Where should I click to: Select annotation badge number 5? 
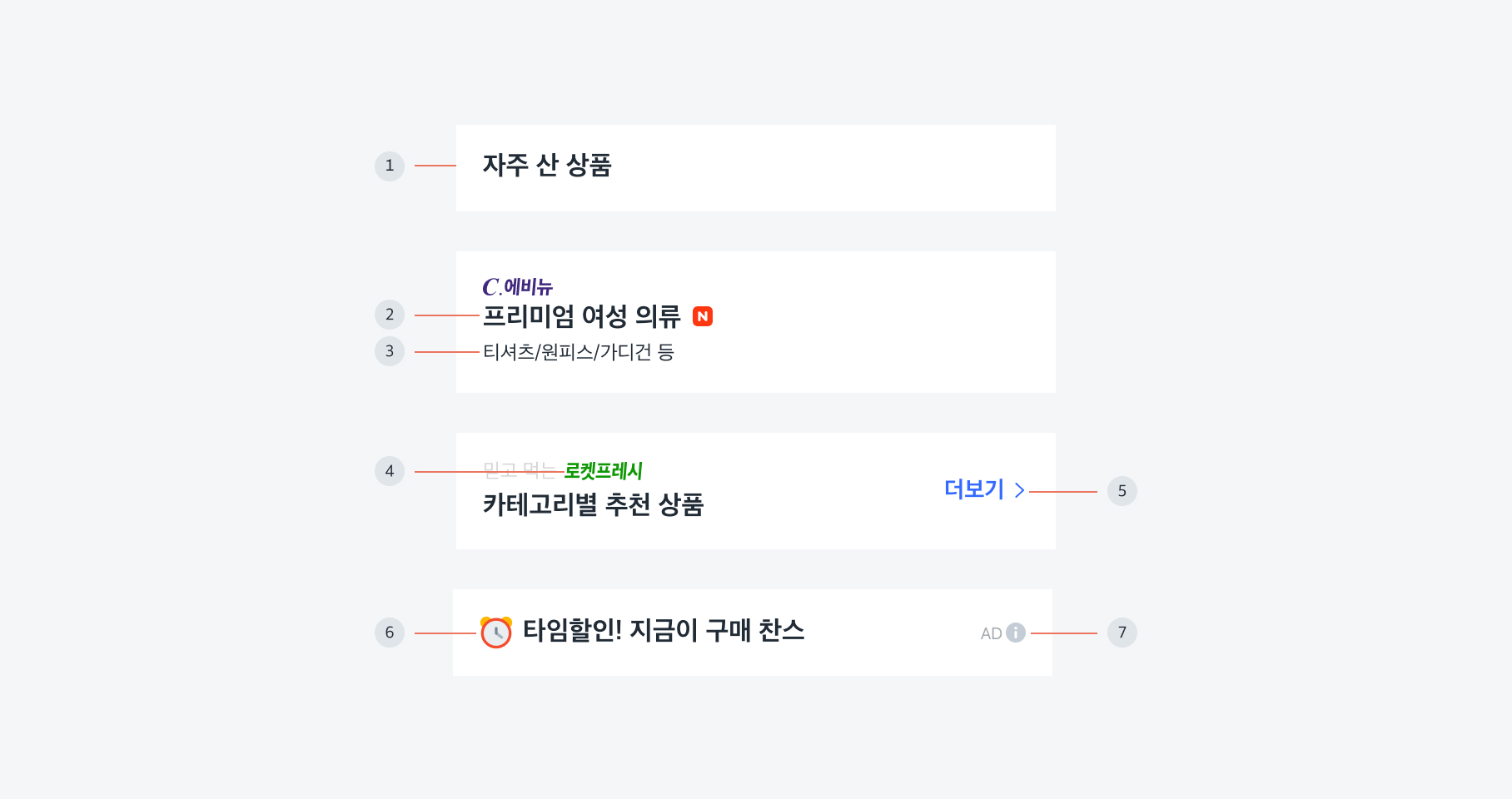click(x=1122, y=491)
